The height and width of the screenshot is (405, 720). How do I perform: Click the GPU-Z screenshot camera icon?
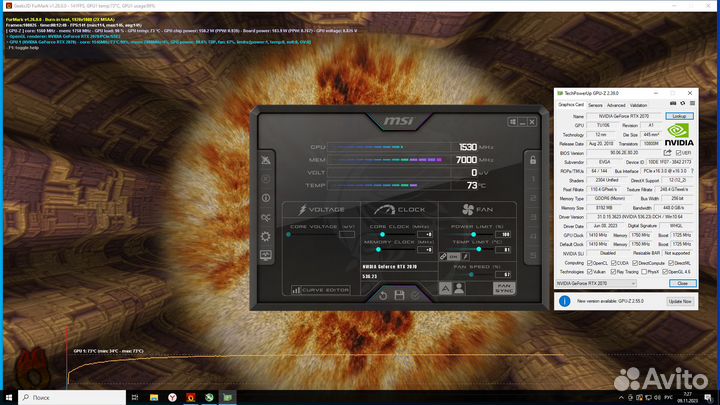coord(673,103)
